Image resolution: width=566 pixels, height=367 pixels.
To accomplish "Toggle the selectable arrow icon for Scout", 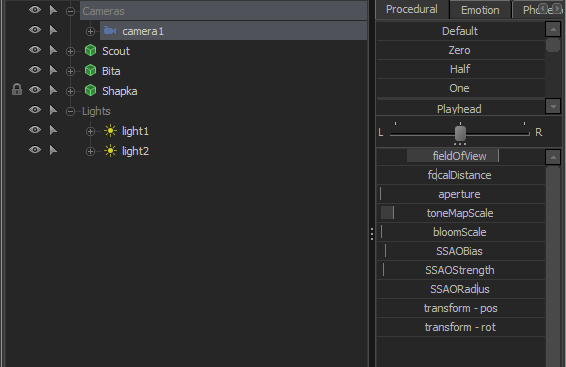I will (53, 51).
